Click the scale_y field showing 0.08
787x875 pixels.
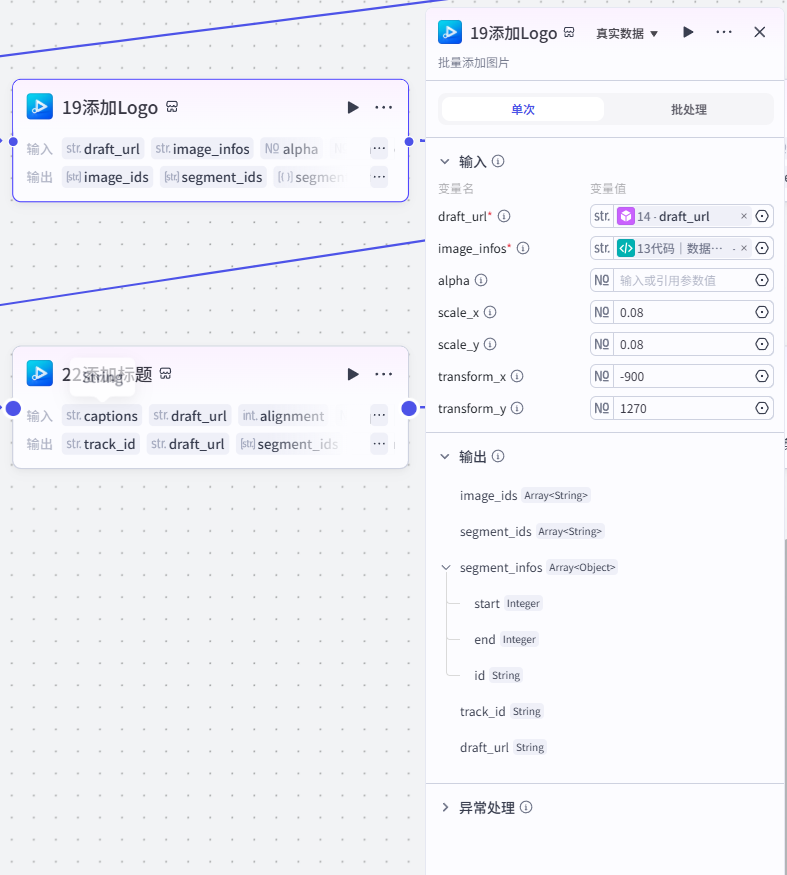(x=683, y=344)
